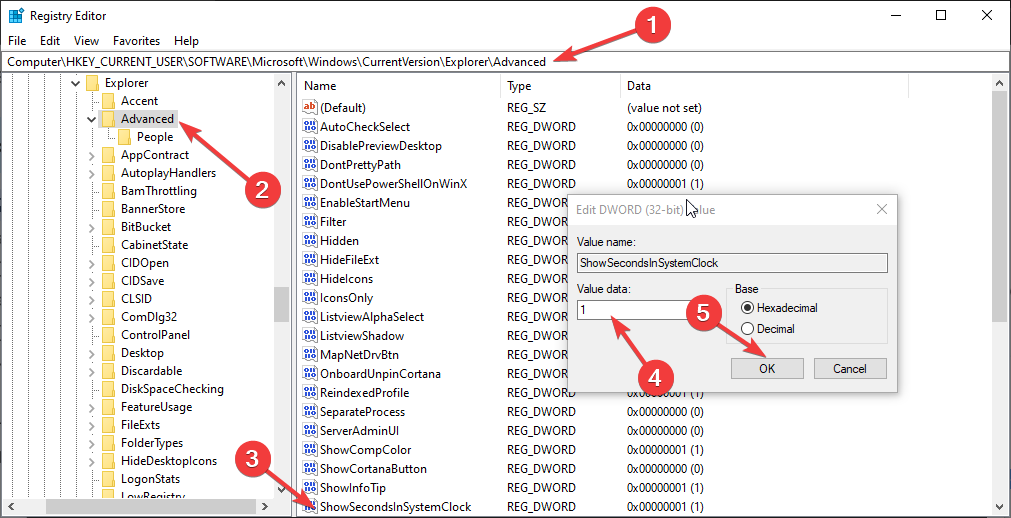Screen dimensions: 1011x518
Task: Open the Help menu
Action: pos(186,41)
